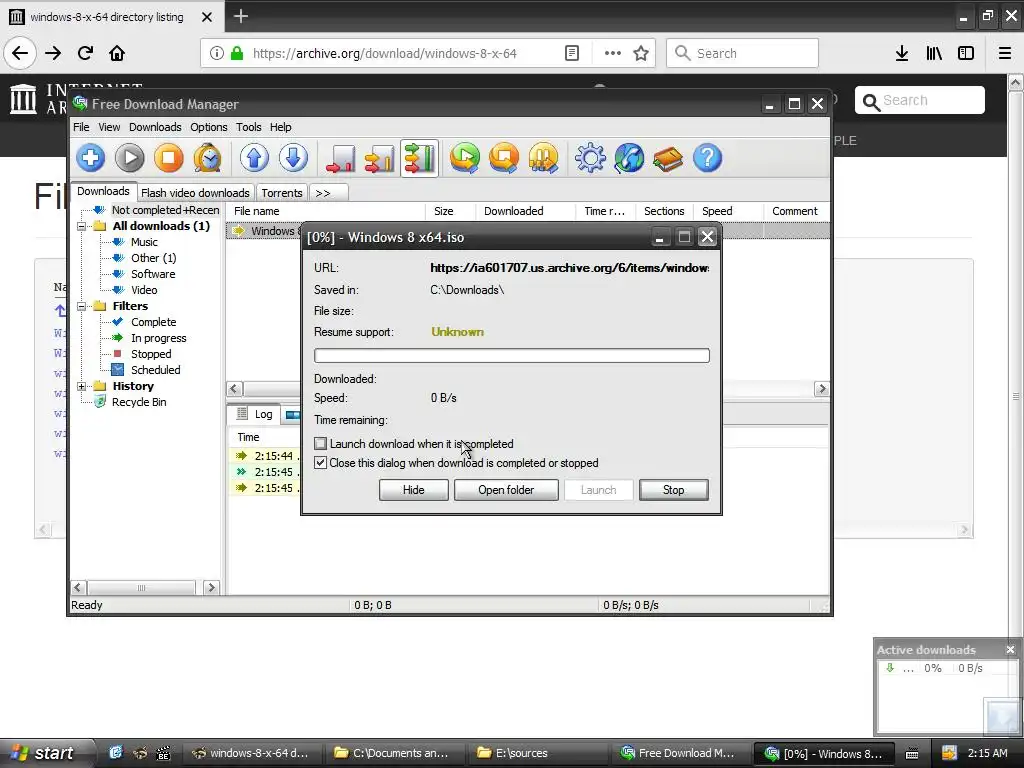Viewport: 1024px width, 768px height.
Task: Open Help with the question mark icon
Action: [x=707, y=158]
